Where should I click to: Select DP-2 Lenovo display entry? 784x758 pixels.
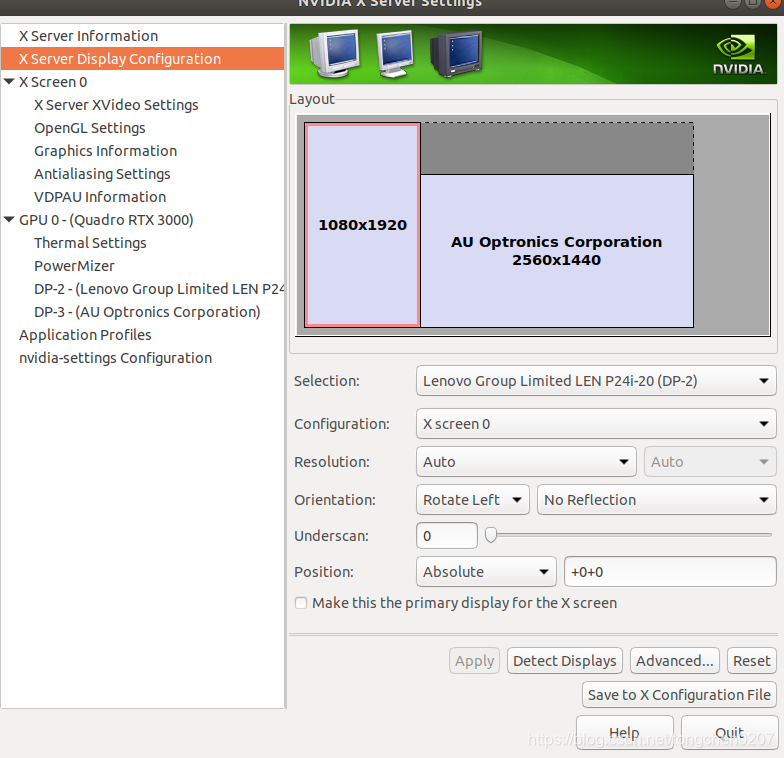click(x=159, y=289)
